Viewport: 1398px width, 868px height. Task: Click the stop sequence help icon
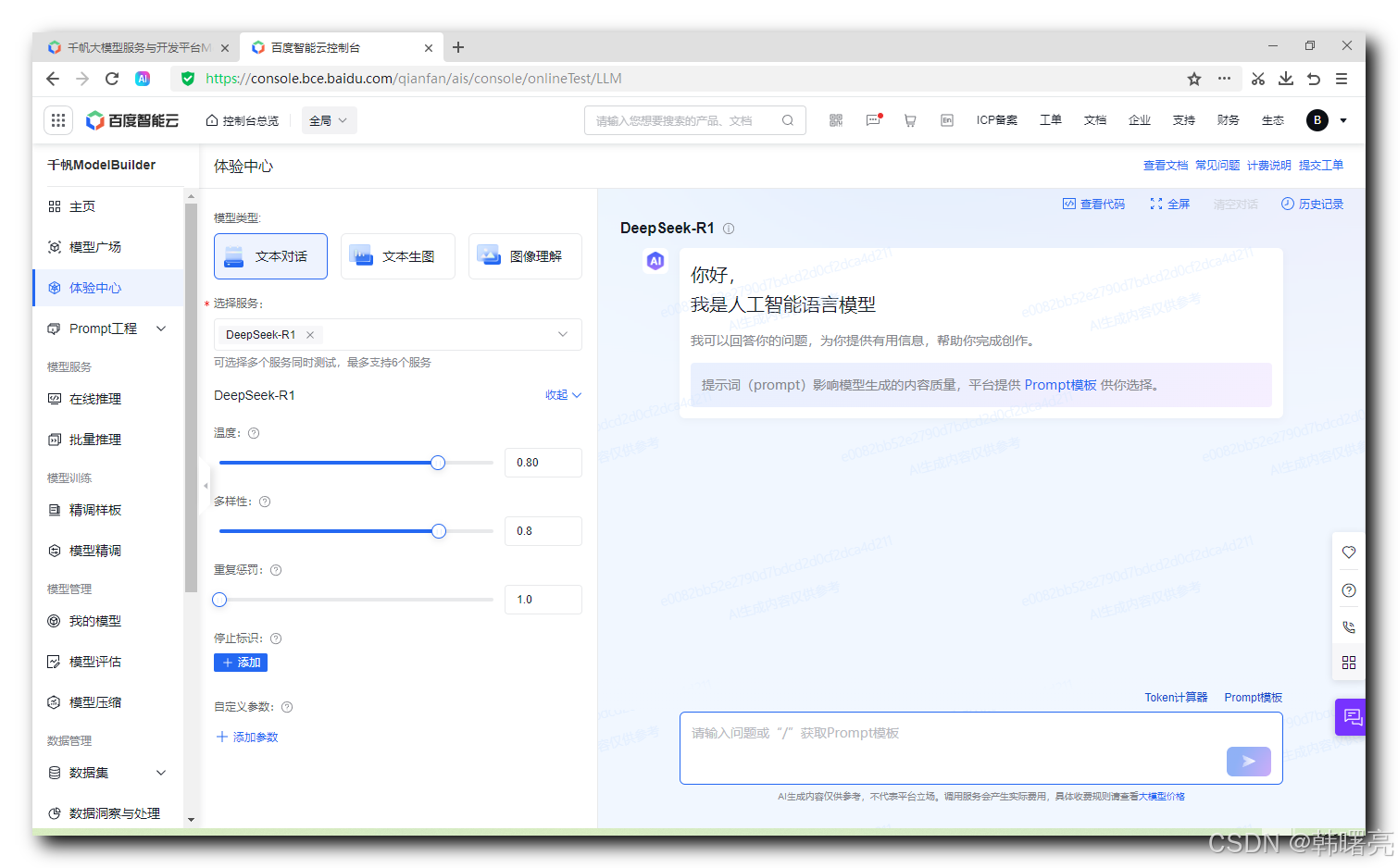(x=276, y=639)
